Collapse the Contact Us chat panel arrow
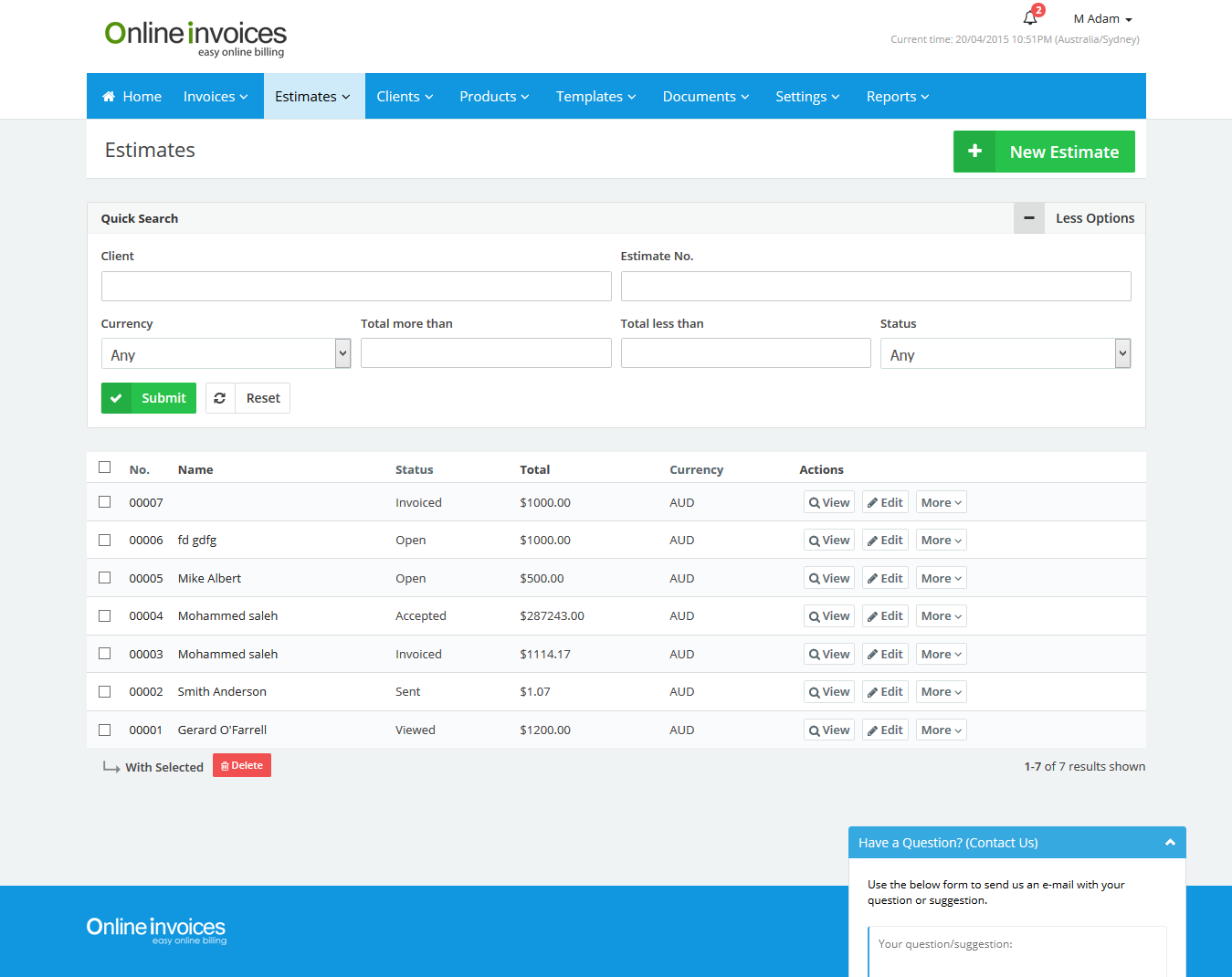The width and height of the screenshot is (1232, 977). (1170, 843)
